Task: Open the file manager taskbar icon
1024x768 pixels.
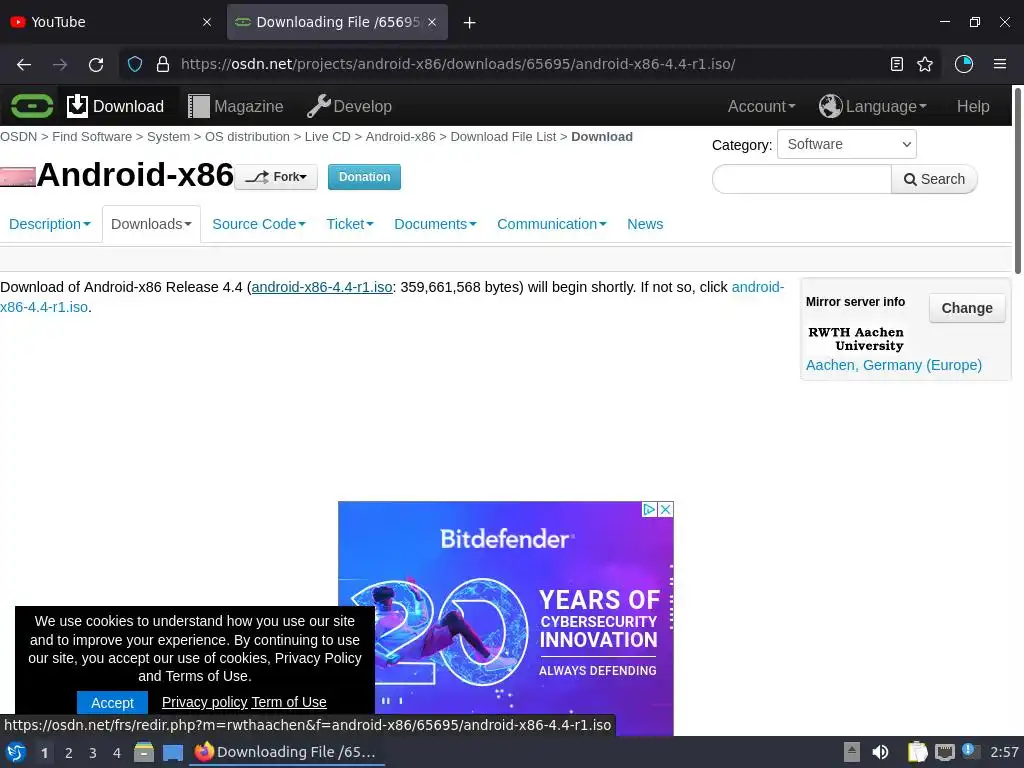Action: [x=144, y=752]
